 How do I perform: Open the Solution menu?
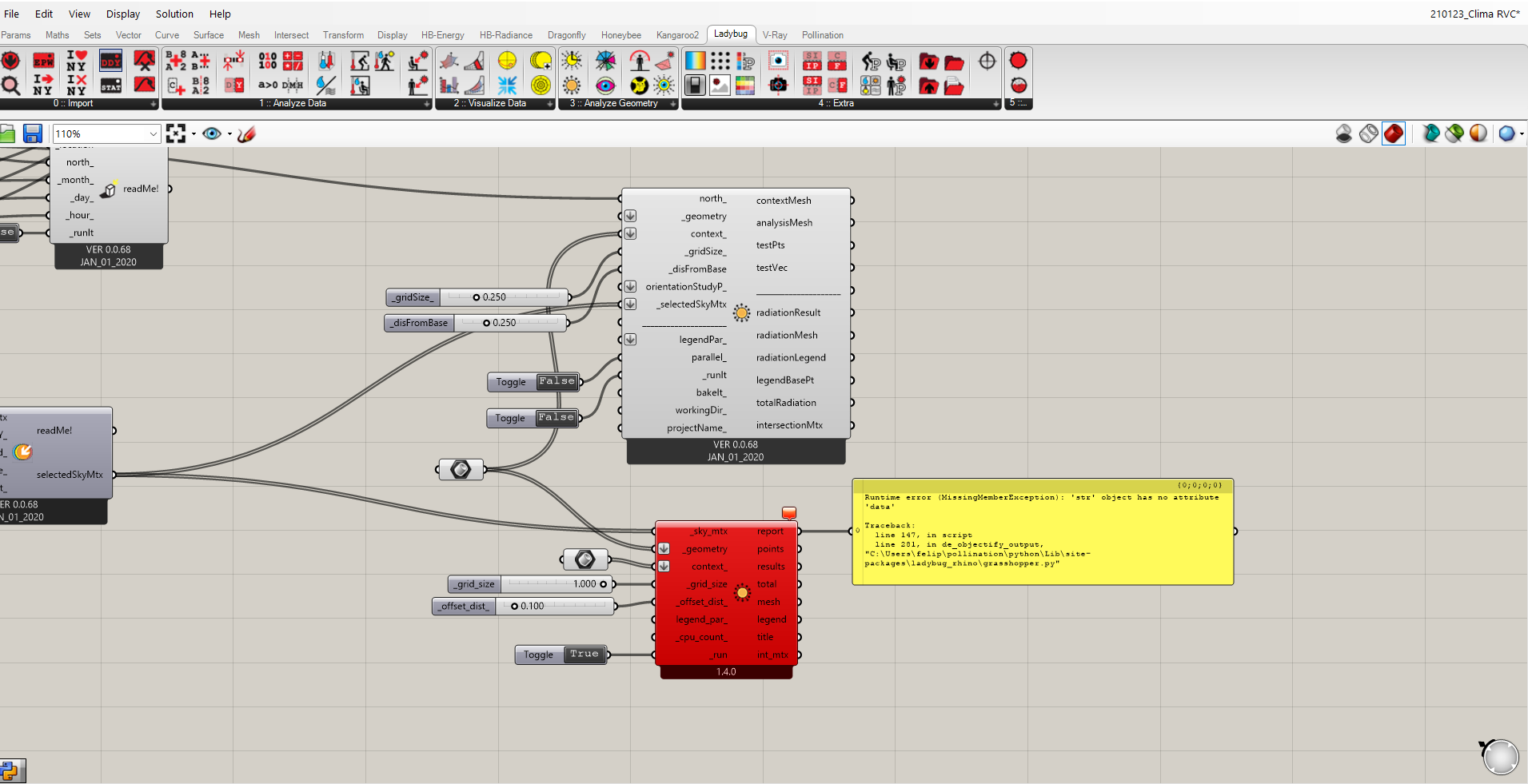click(174, 14)
